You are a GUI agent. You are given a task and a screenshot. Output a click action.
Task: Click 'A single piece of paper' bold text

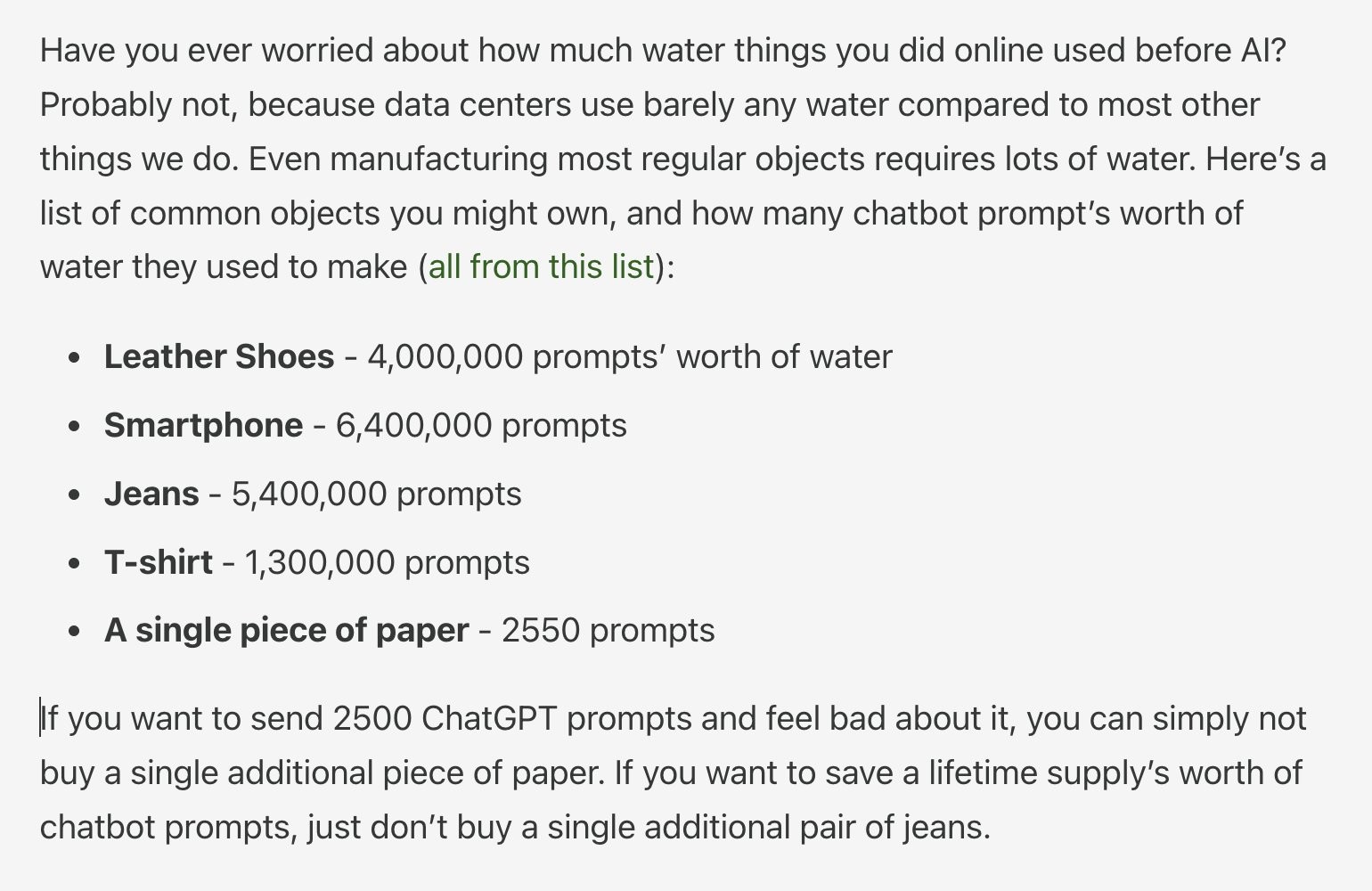(x=286, y=631)
